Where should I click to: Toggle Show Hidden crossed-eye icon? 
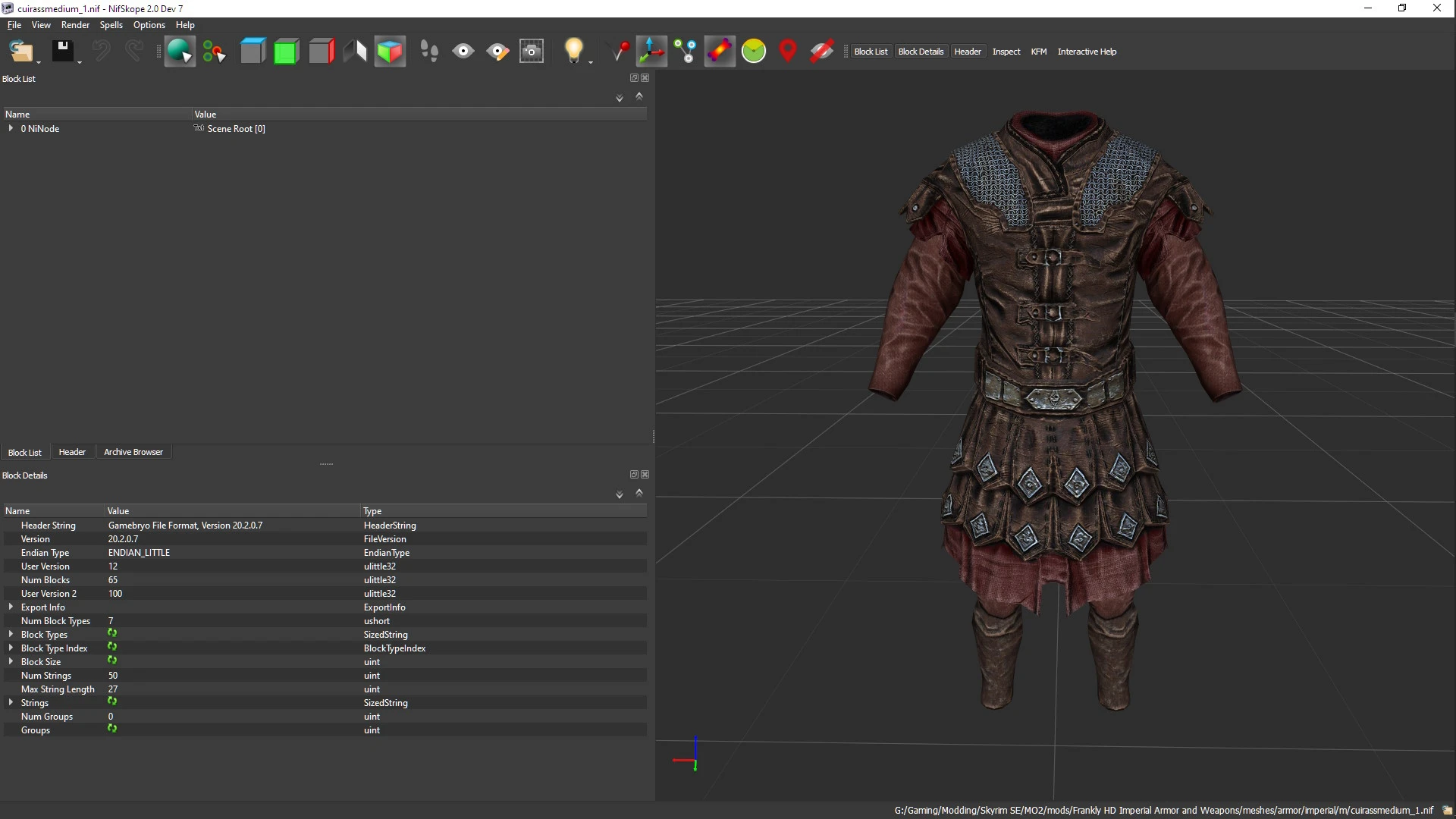[822, 52]
